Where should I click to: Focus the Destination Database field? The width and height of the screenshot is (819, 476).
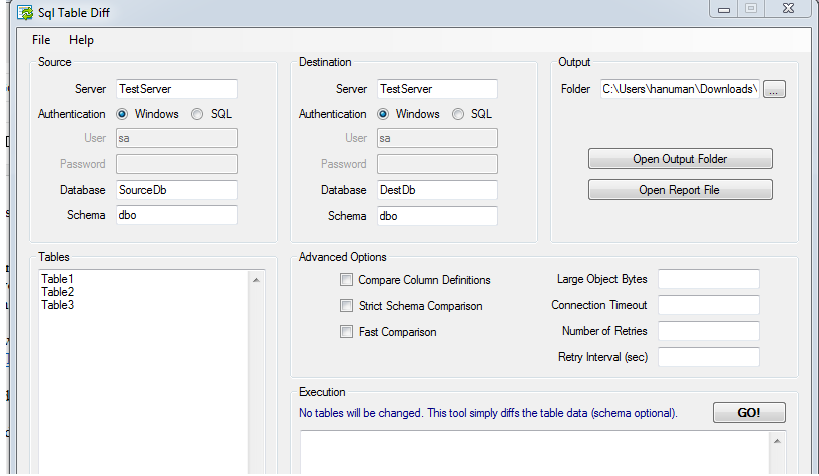pyautogui.click(x=437, y=190)
